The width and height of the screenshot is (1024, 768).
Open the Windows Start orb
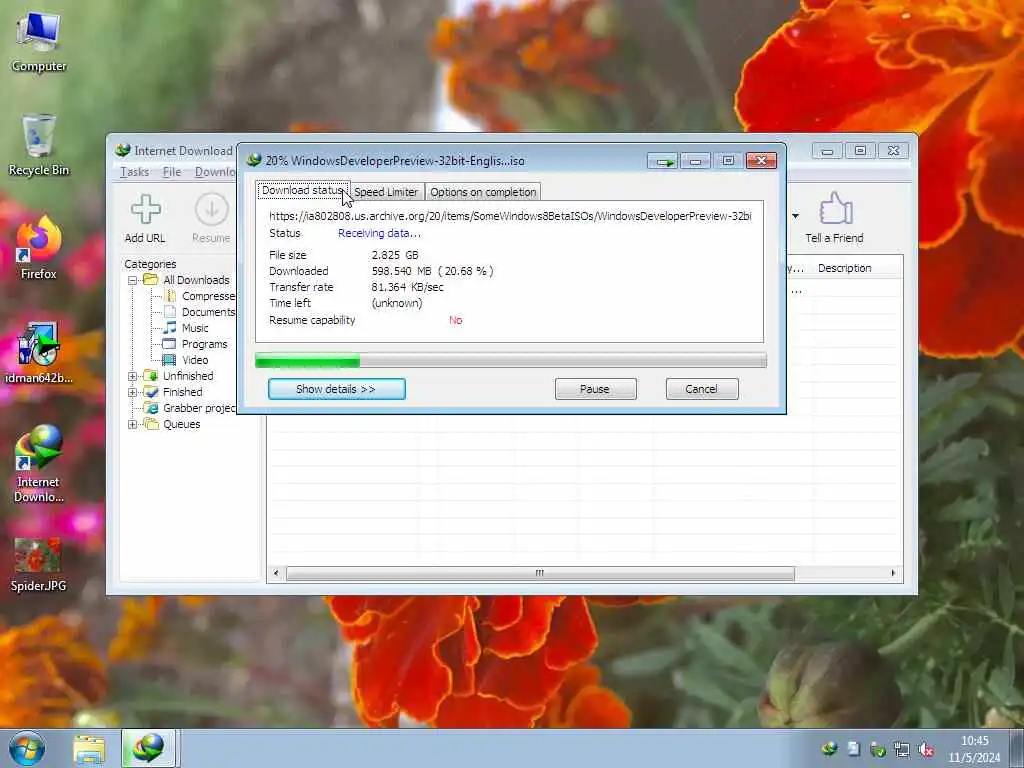pyautogui.click(x=27, y=748)
